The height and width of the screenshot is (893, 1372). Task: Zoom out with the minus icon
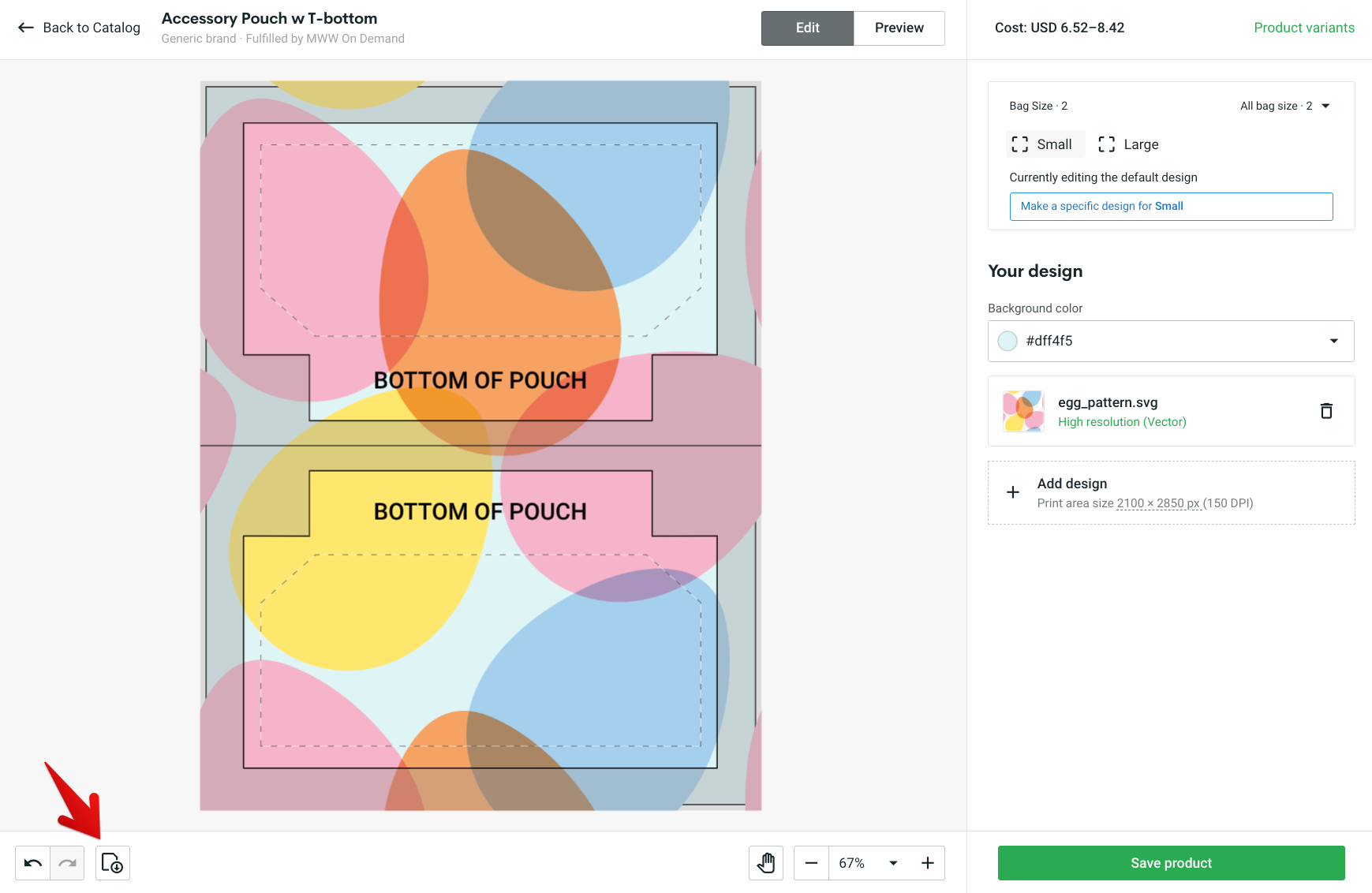(x=811, y=863)
